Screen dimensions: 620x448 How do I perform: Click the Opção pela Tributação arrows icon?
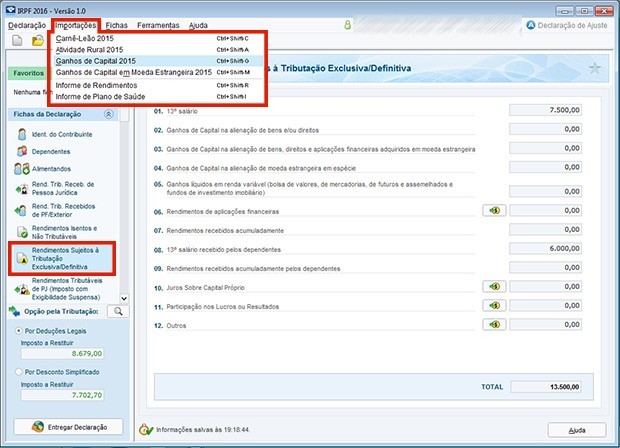14,312
